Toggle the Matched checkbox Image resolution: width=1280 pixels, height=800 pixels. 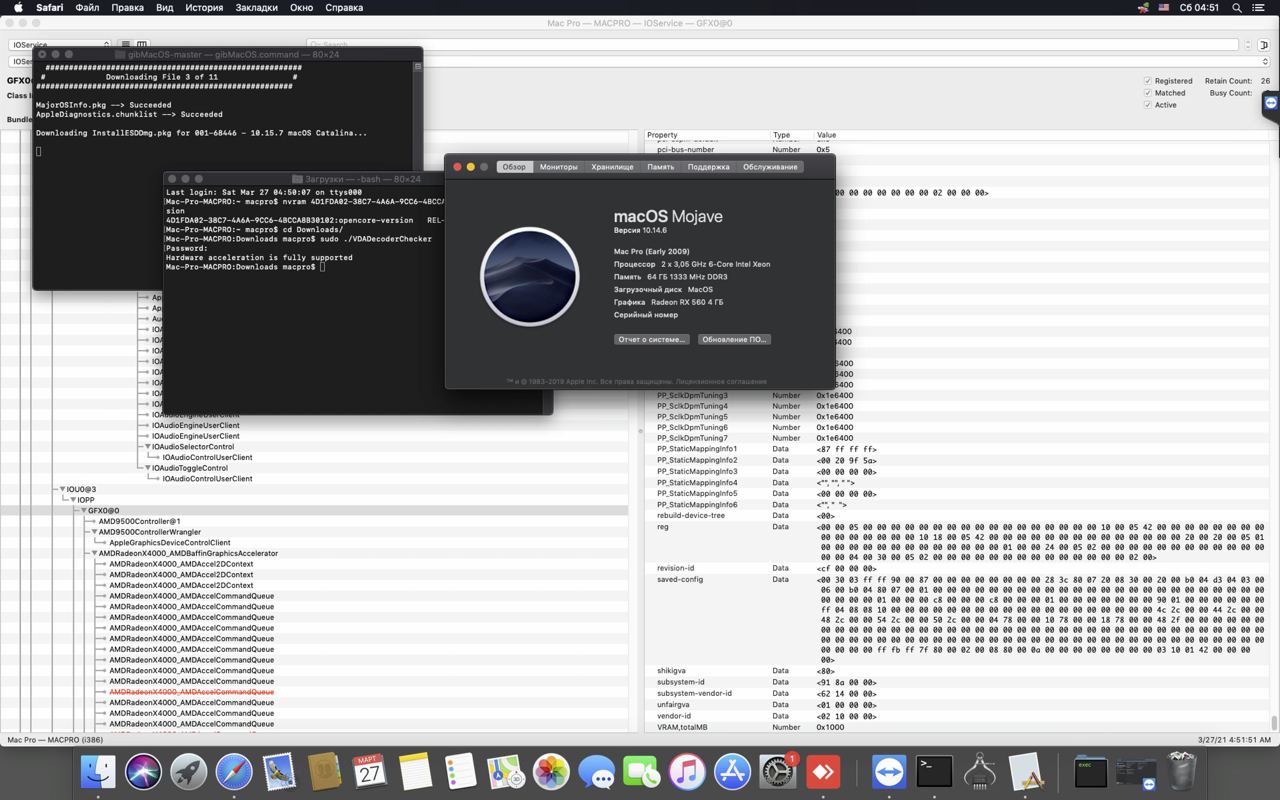[1147, 93]
